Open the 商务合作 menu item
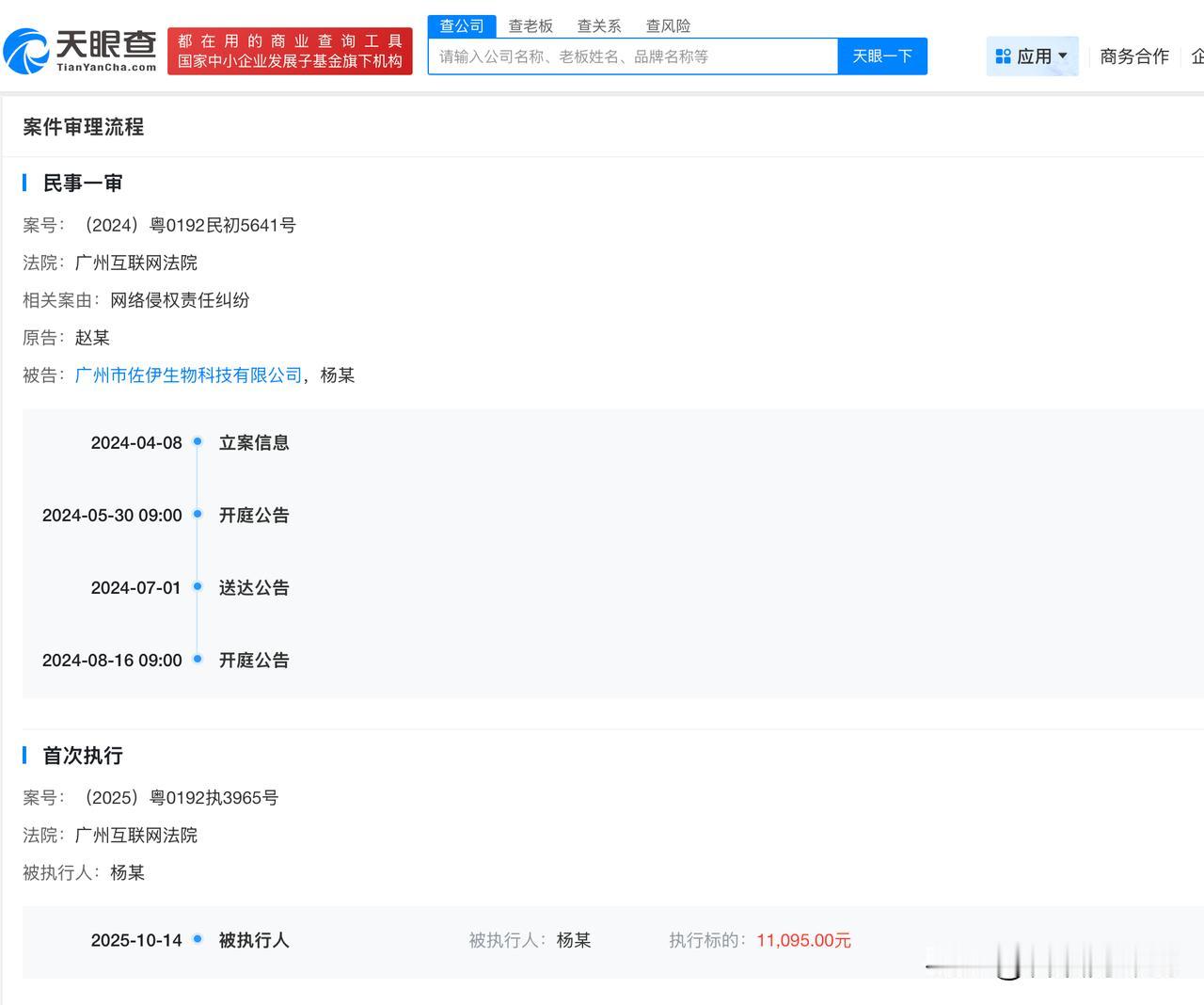The height and width of the screenshot is (1005, 1204). pyautogui.click(x=1133, y=56)
